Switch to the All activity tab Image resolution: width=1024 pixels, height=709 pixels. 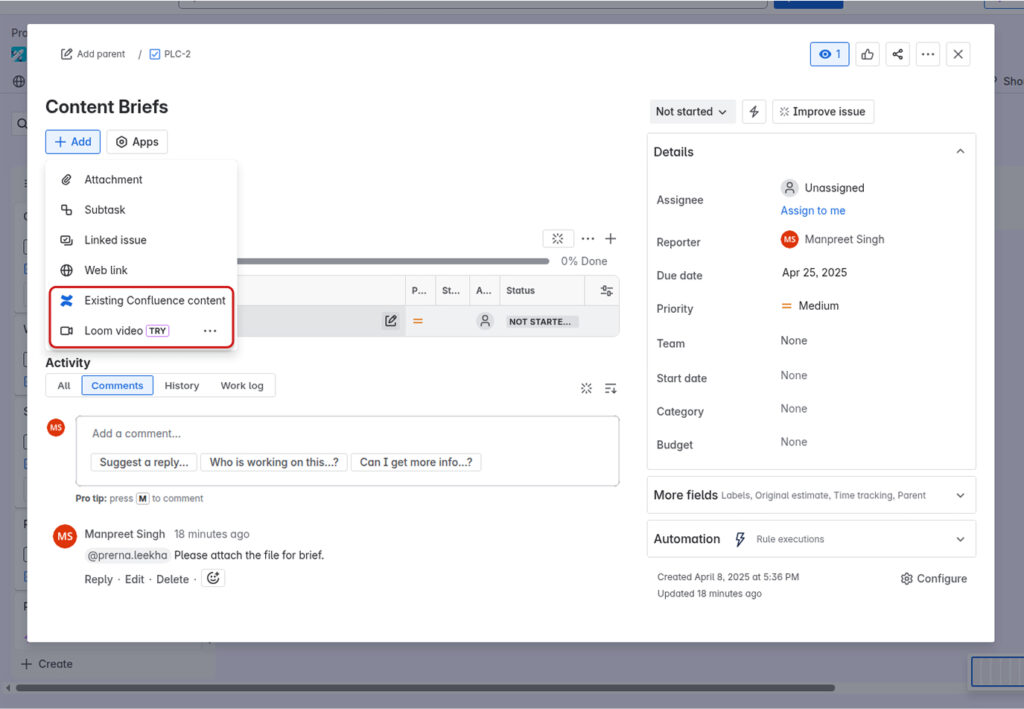64,386
